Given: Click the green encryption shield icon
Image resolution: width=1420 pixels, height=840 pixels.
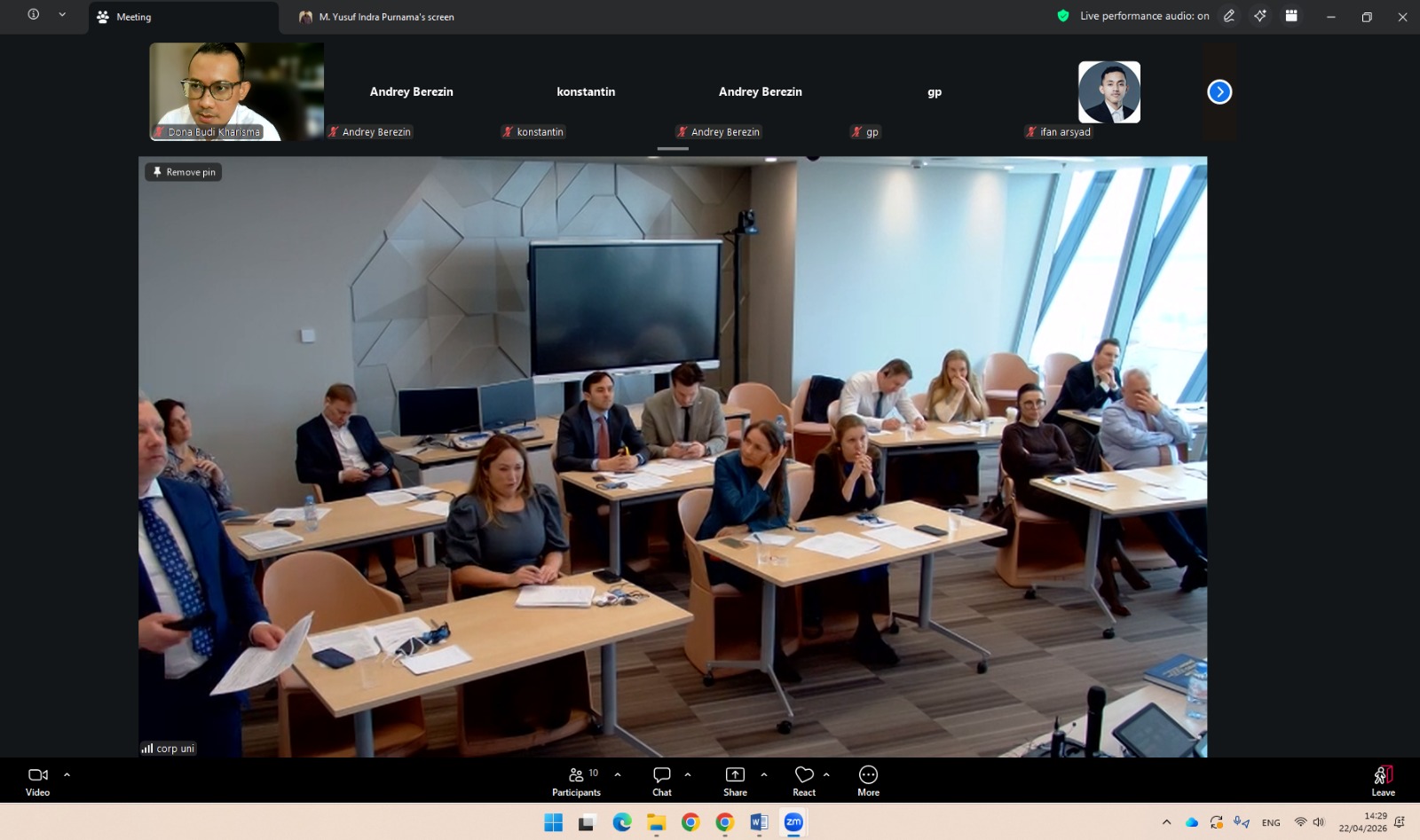Looking at the screenshot, I should pyautogui.click(x=1063, y=16).
